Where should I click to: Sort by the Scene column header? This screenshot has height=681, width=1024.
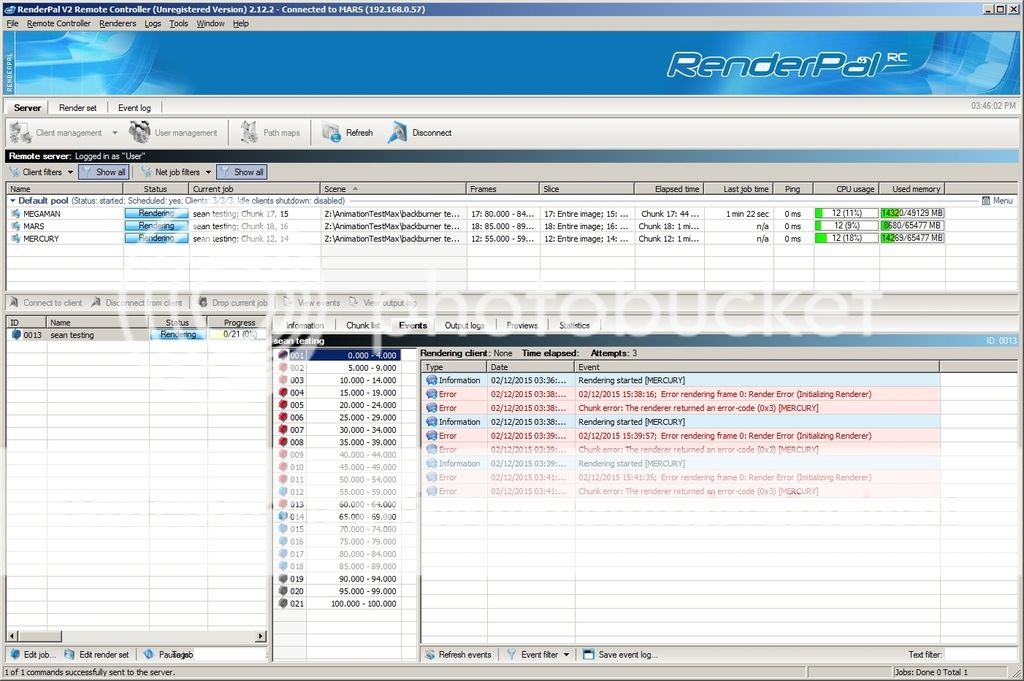(393, 189)
